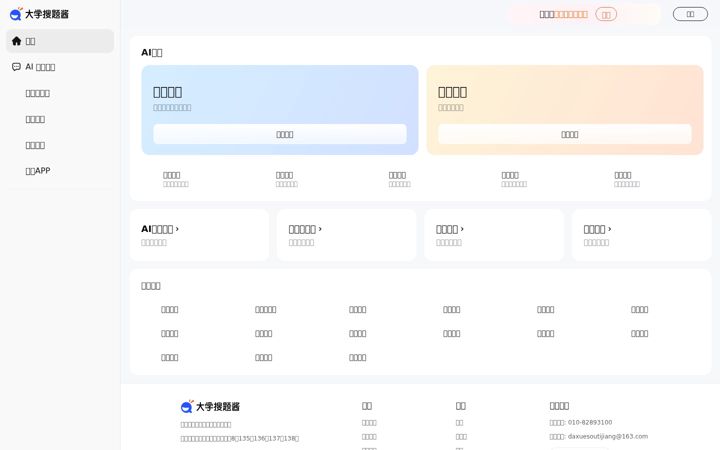Screen dimensions: 720x450
Task: Click the dark-outlined pill button at top right
Action: [690, 14]
